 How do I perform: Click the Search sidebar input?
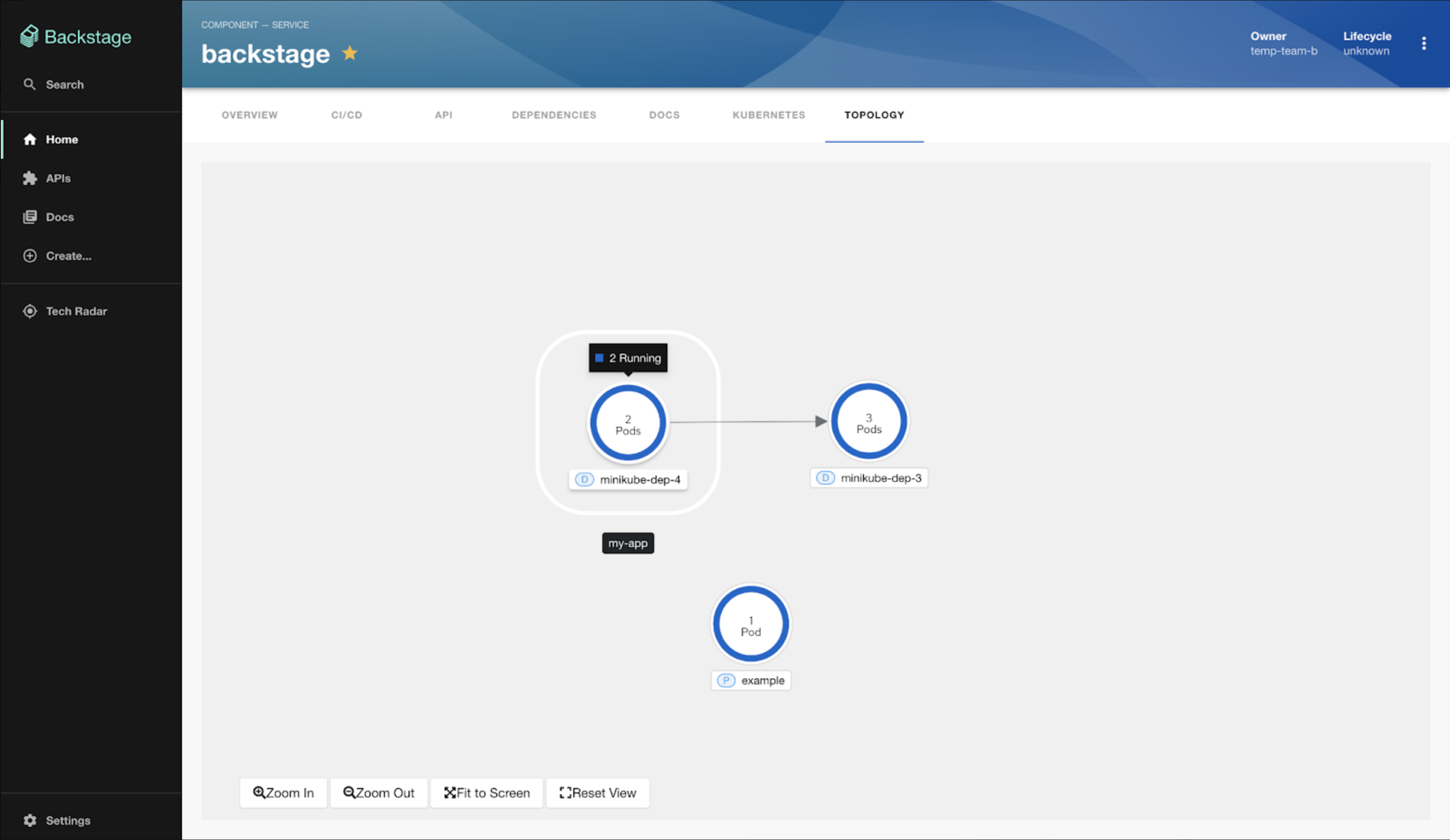click(x=90, y=84)
